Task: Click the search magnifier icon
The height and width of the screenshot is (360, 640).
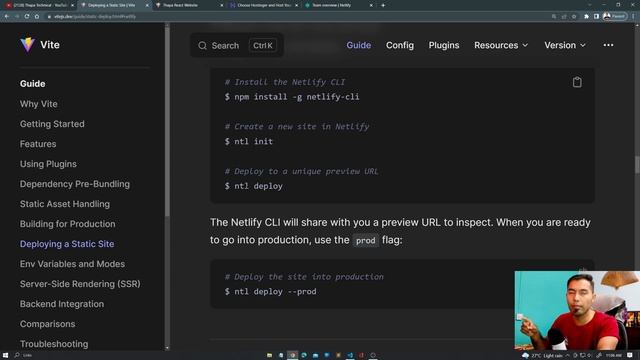Action: click(x=202, y=45)
